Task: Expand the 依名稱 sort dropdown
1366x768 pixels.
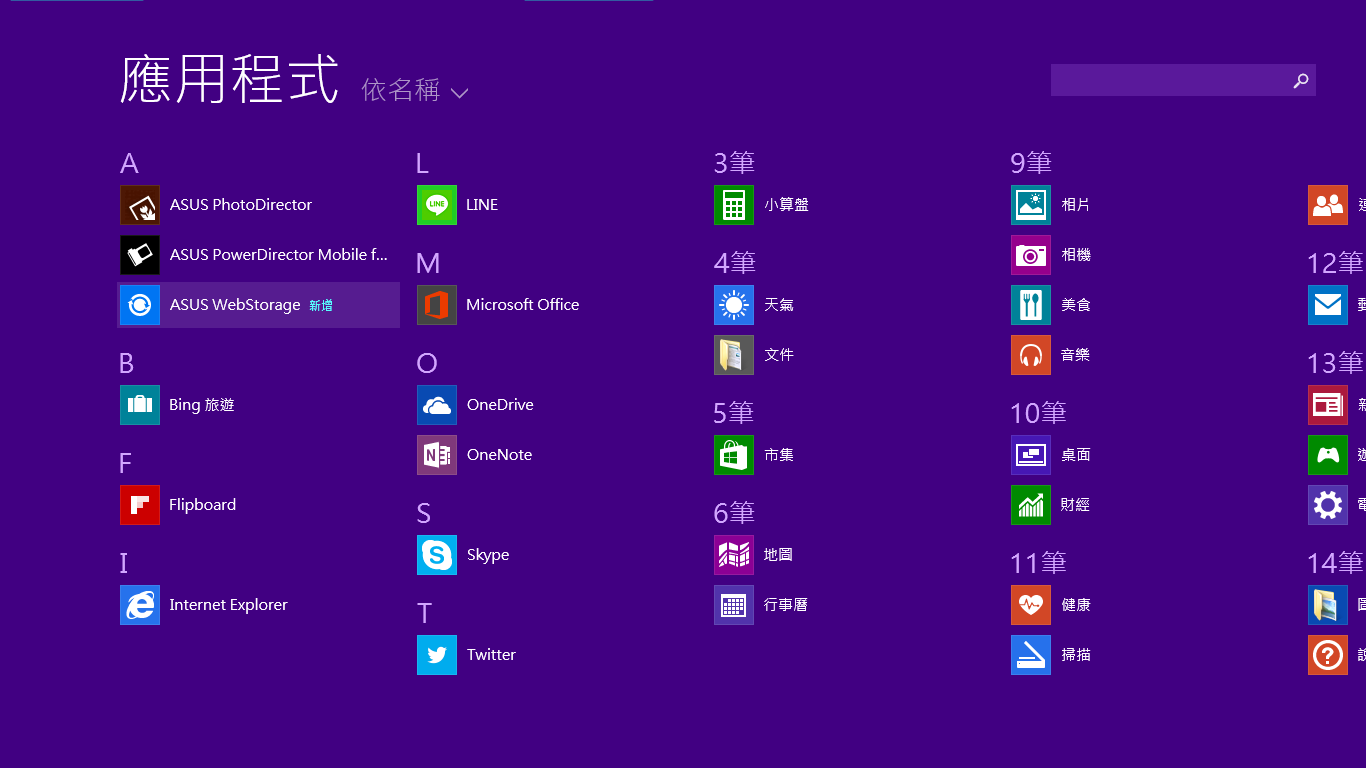Action: click(x=401, y=91)
